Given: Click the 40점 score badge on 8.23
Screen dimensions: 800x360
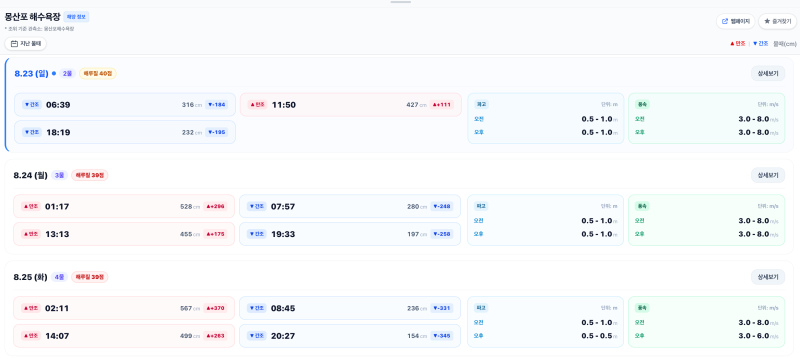Looking at the screenshot, I should pos(98,73).
